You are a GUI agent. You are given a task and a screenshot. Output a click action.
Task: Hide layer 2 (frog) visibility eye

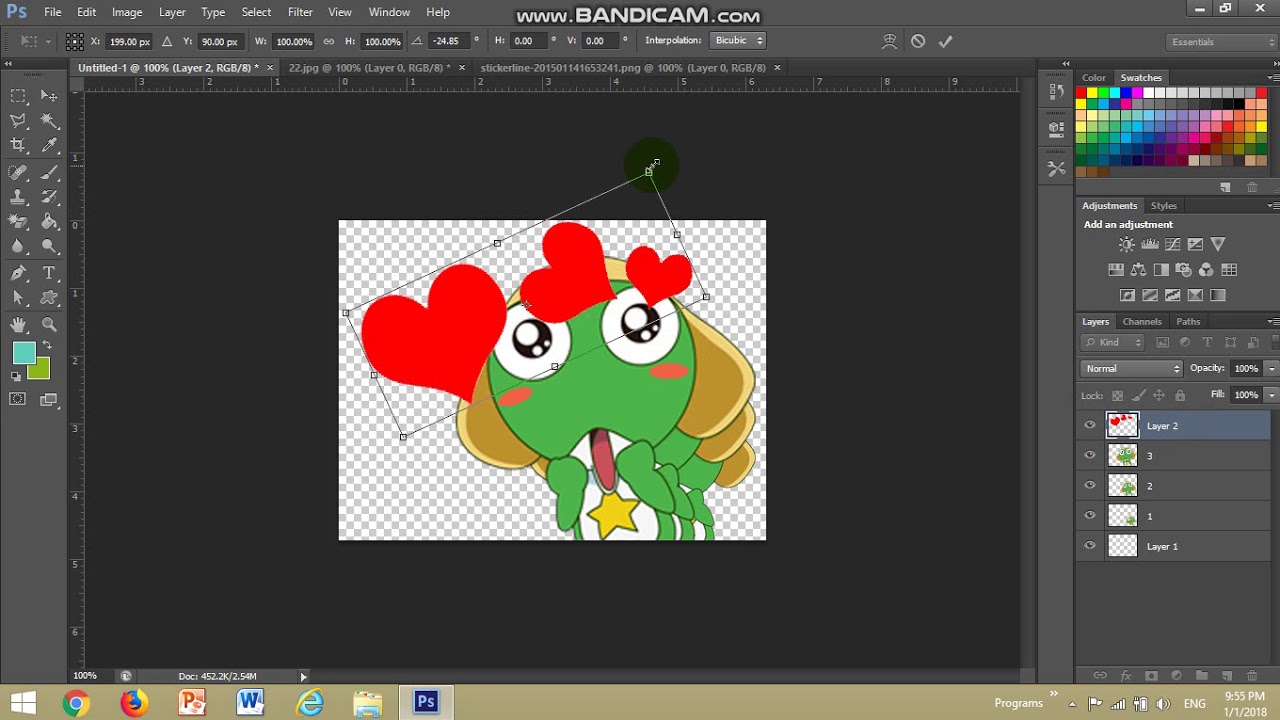(x=1090, y=486)
